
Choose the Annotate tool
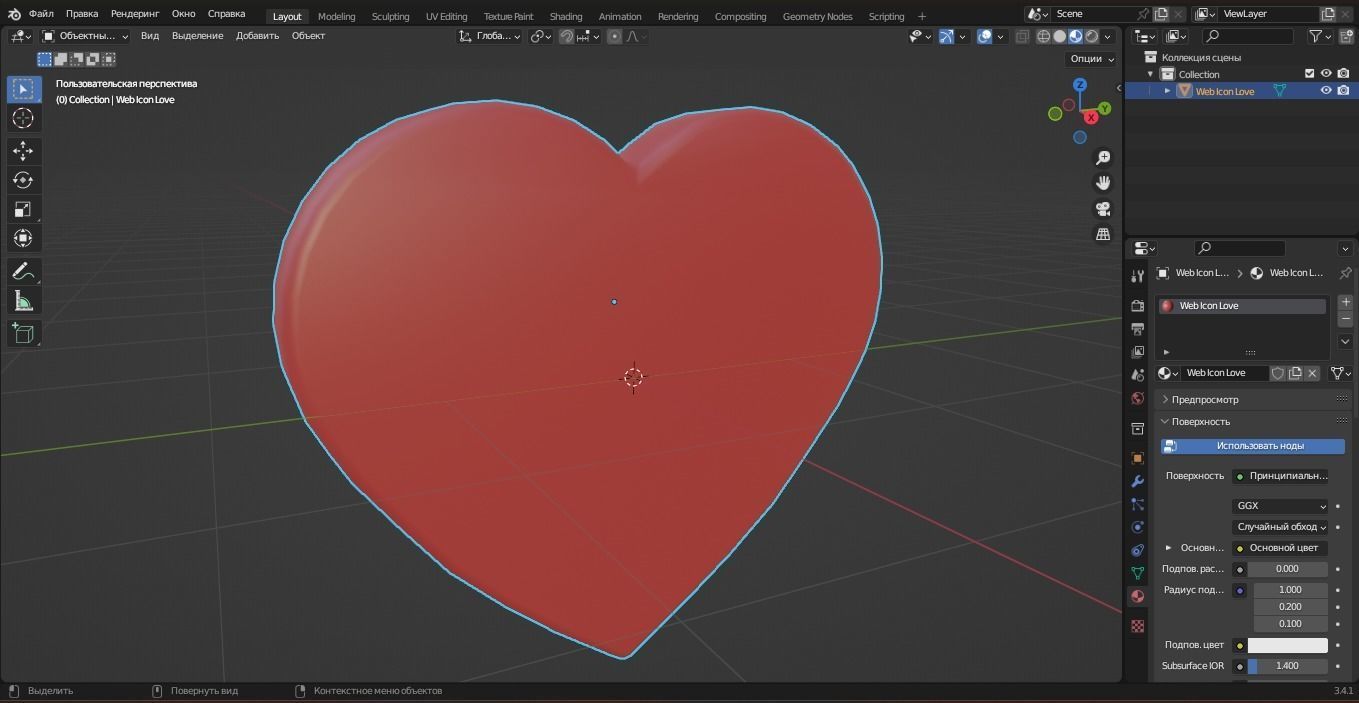click(x=22, y=271)
